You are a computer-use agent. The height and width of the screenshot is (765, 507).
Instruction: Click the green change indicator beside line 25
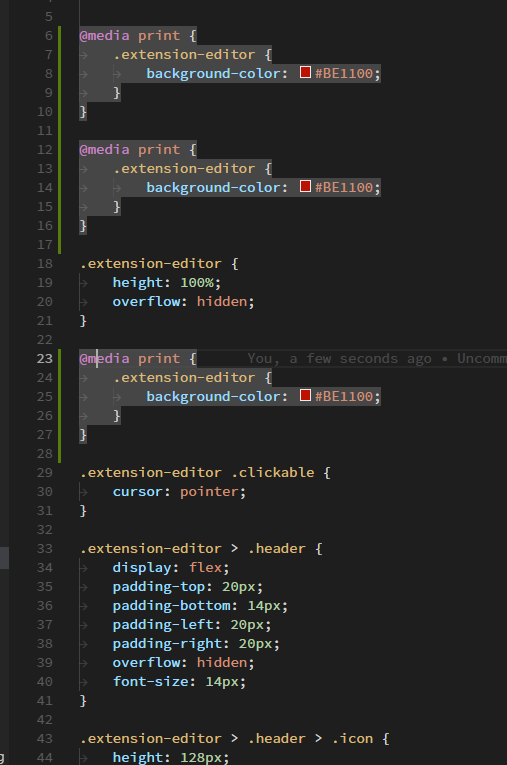[60, 397]
